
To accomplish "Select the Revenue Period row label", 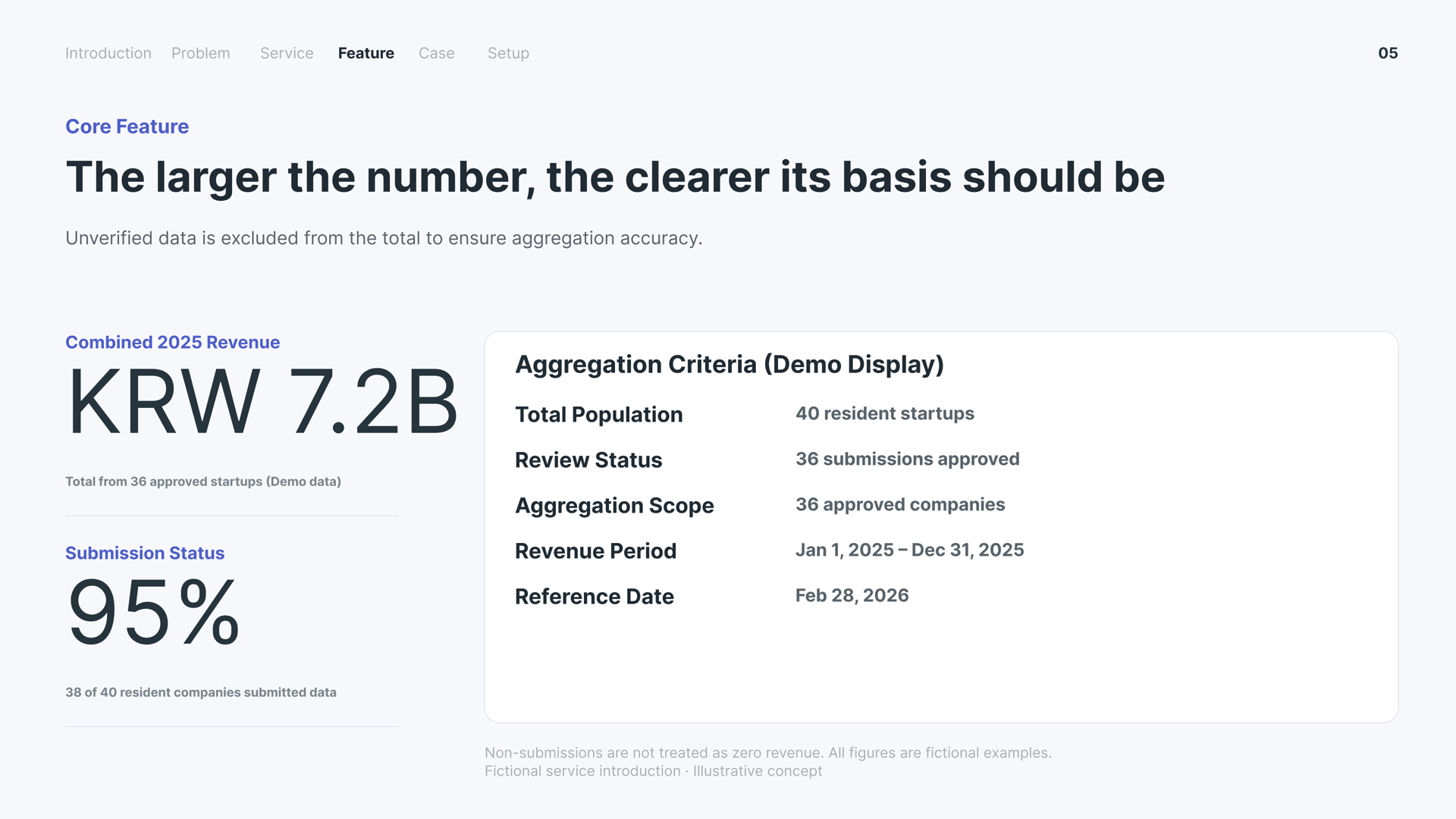I will coord(595,551).
